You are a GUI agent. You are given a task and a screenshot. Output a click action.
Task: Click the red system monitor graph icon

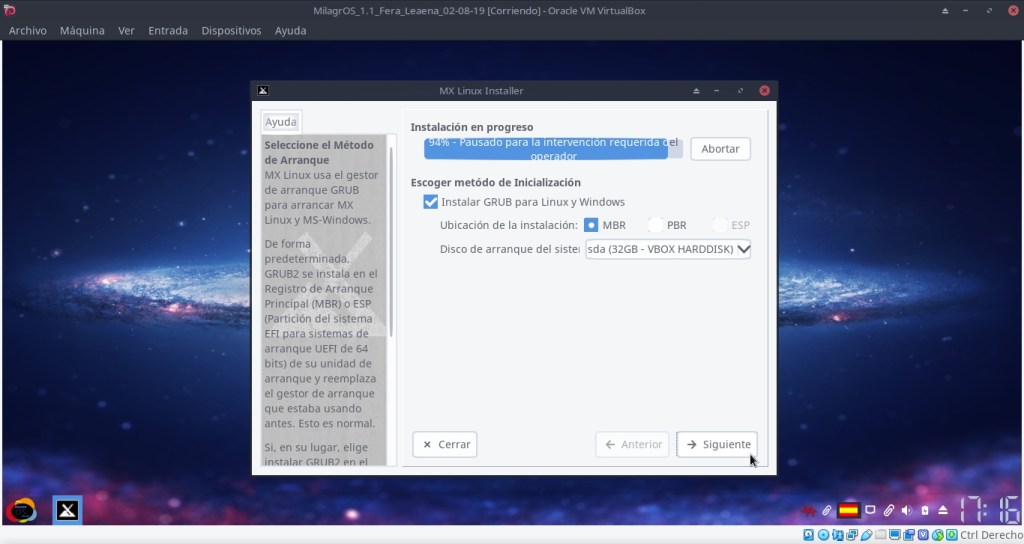pos(808,510)
